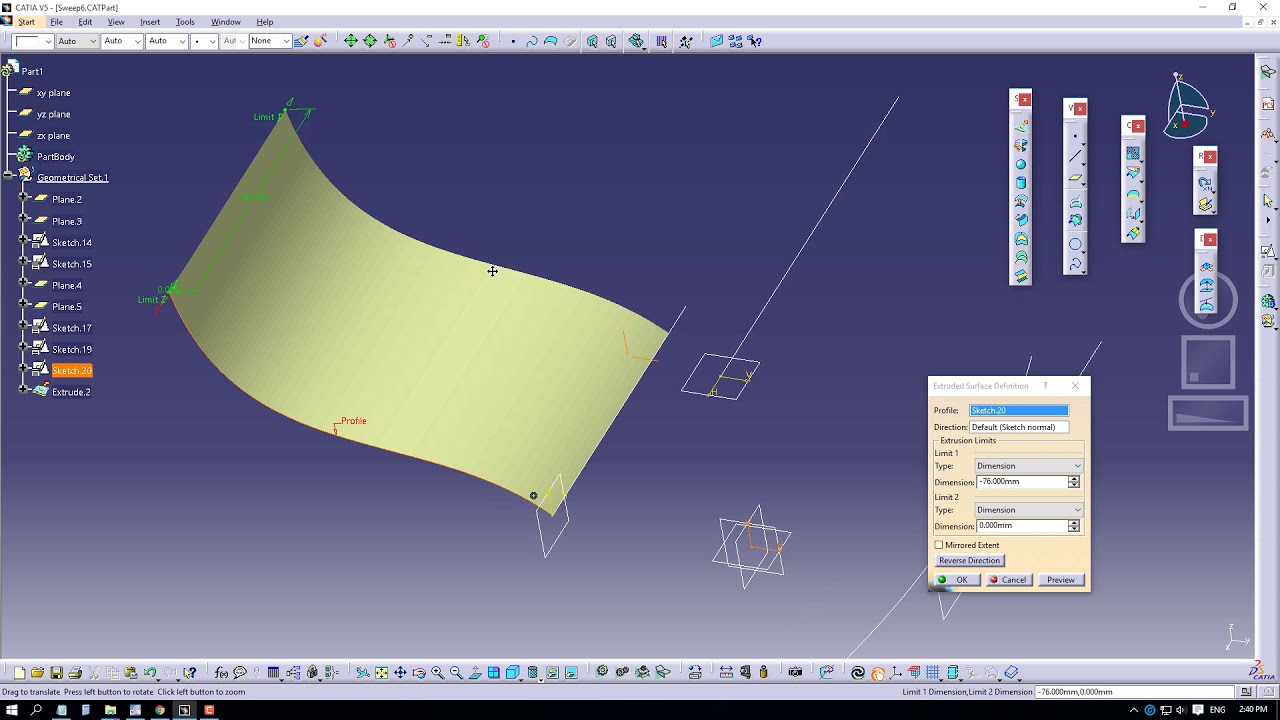Click the Zoom Out icon
1280x720 pixels.
tap(456, 672)
